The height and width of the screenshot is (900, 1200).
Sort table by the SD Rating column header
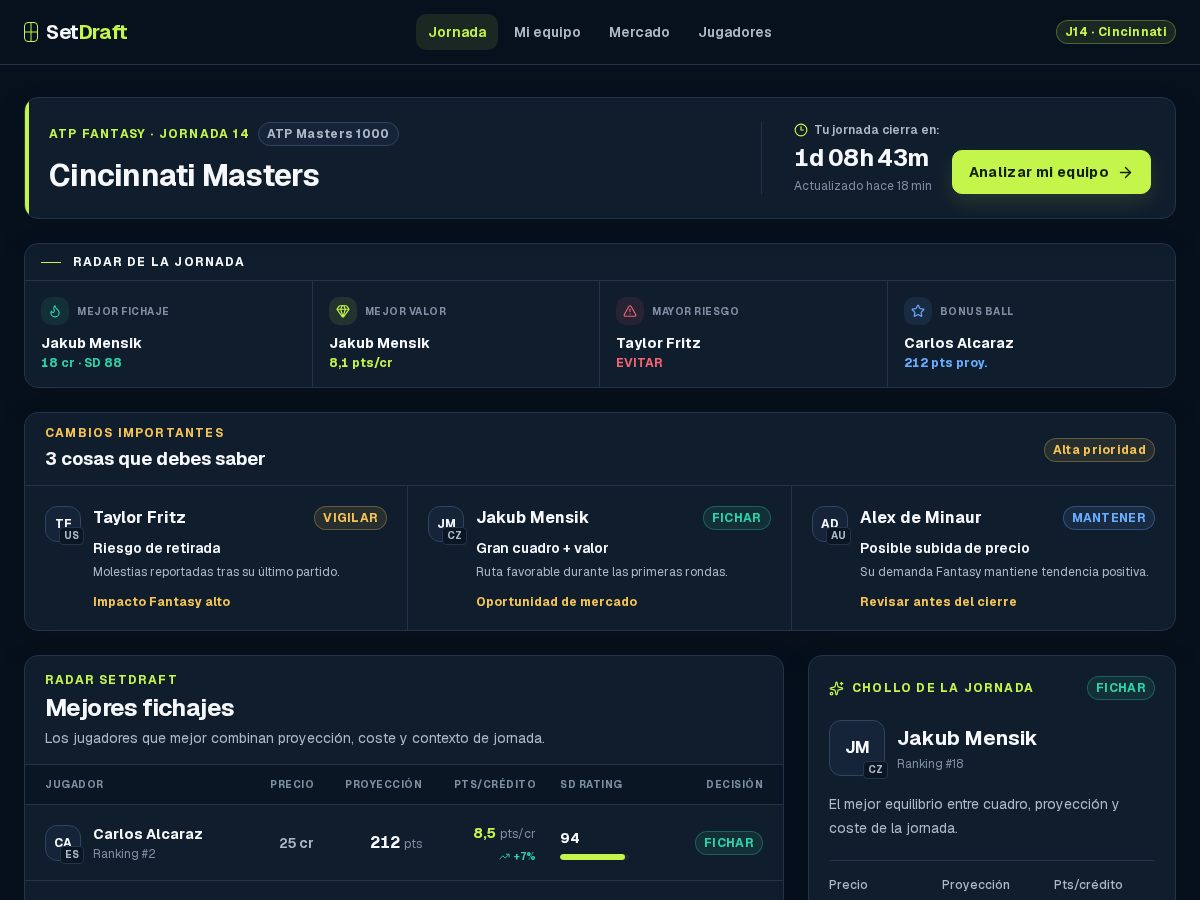[x=591, y=784]
